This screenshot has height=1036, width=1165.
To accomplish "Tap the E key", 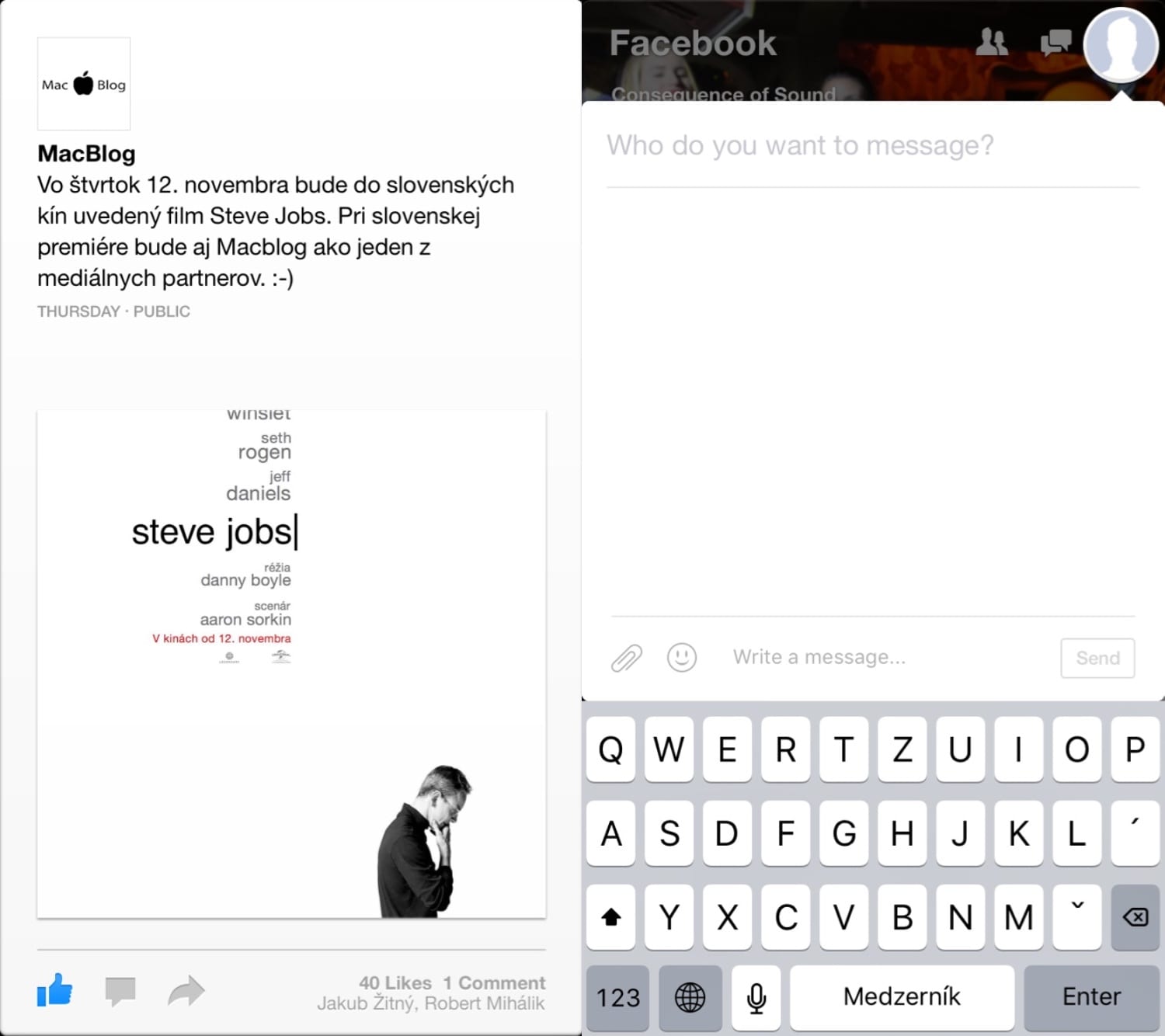I will click(728, 749).
